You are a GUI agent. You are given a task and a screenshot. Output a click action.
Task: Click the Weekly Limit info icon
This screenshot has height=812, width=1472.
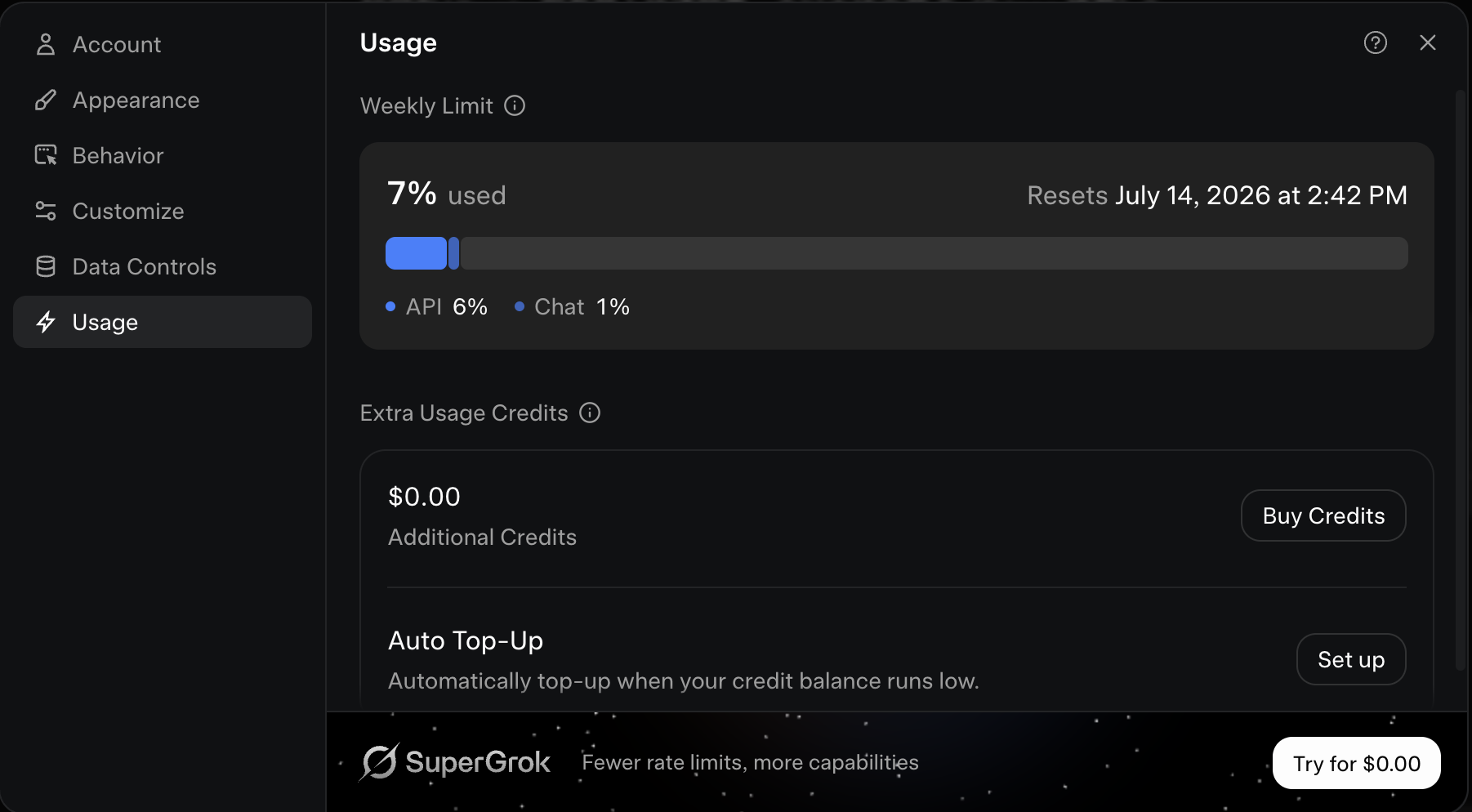click(x=515, y=105)
